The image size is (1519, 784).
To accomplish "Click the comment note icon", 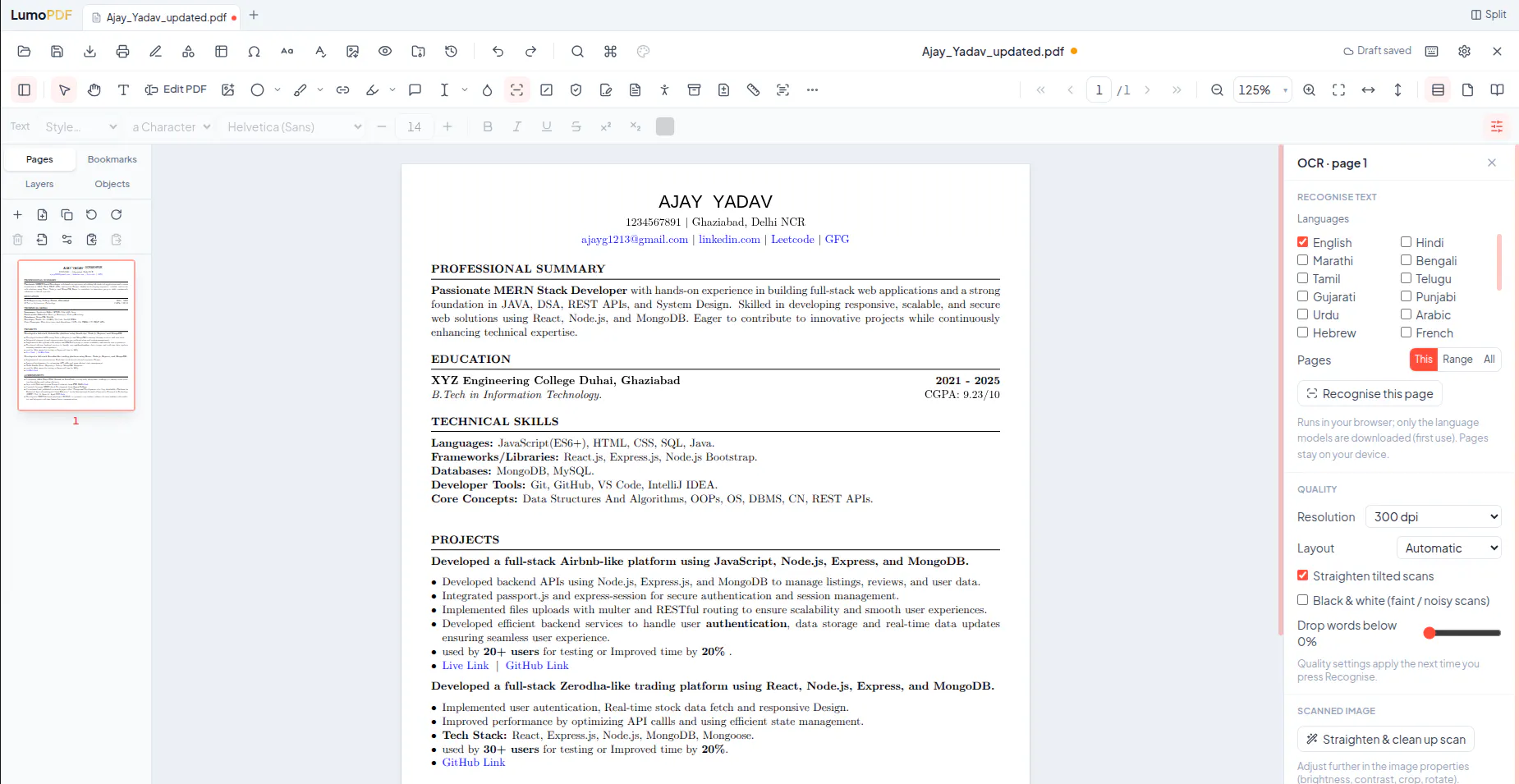I will click(415, 90).
